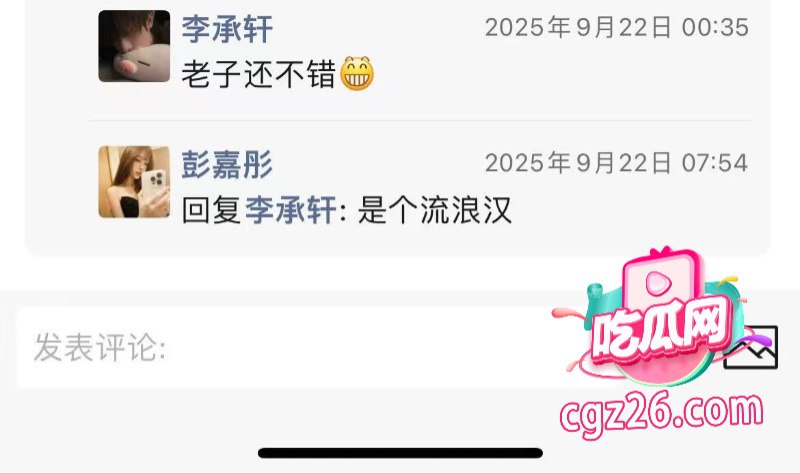Tap timestamp 2025年9月22日 07:54

[x=617, y=163]
